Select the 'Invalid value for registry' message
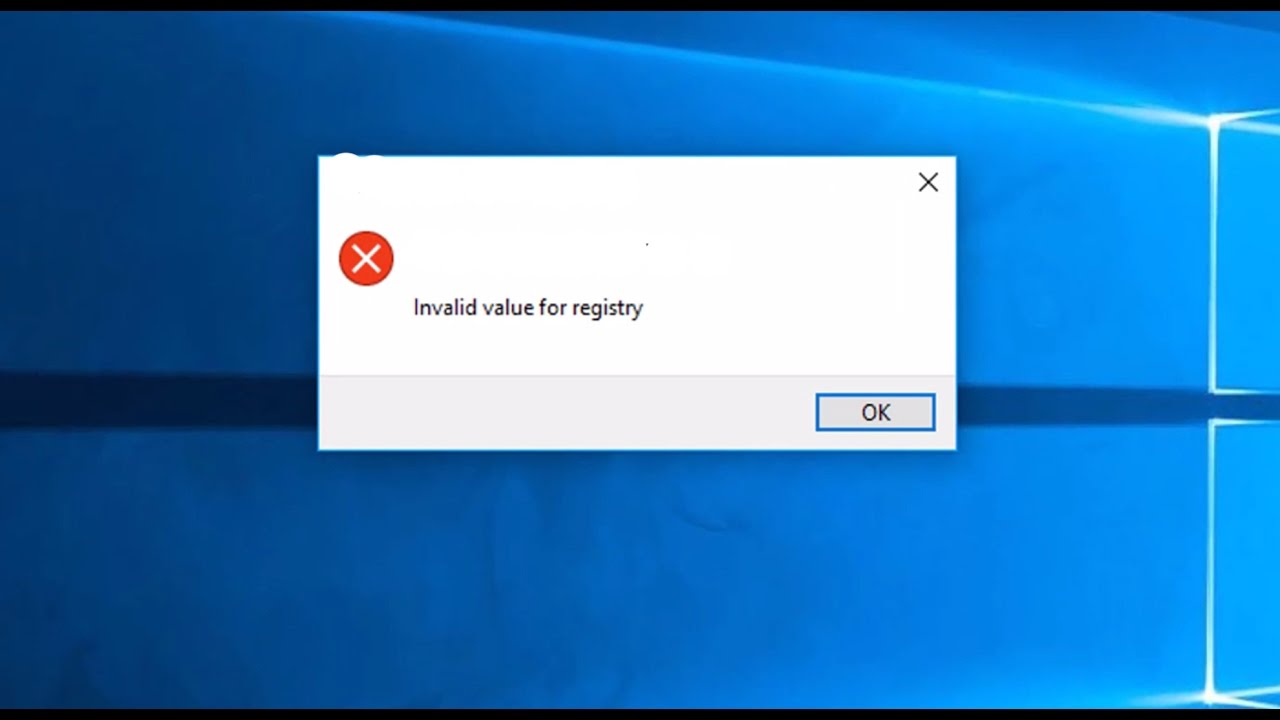 pyautogui.click(x=528, y=308)
